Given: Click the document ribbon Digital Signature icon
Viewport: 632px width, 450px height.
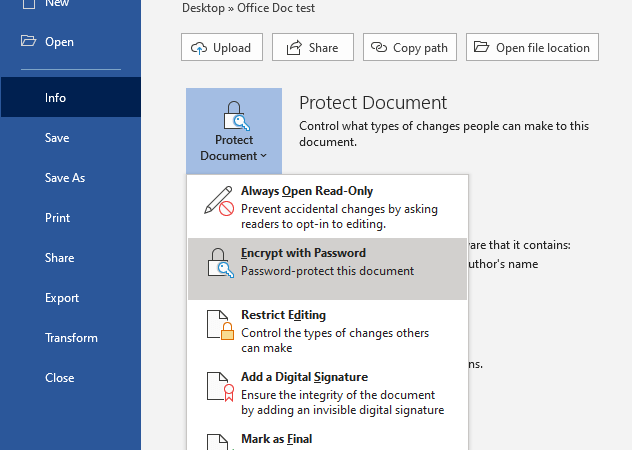Looking at the screenshot, I should click(x=220, y=387).
